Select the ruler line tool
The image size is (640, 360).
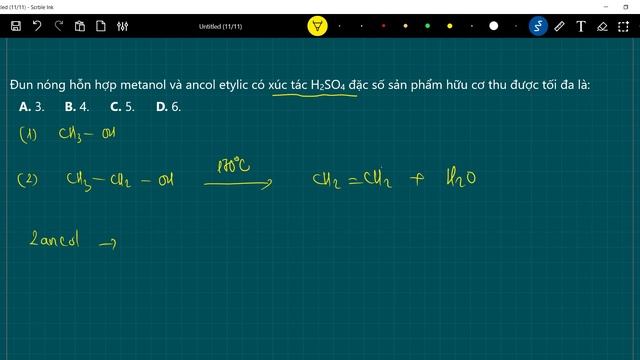tap(559, 26)
